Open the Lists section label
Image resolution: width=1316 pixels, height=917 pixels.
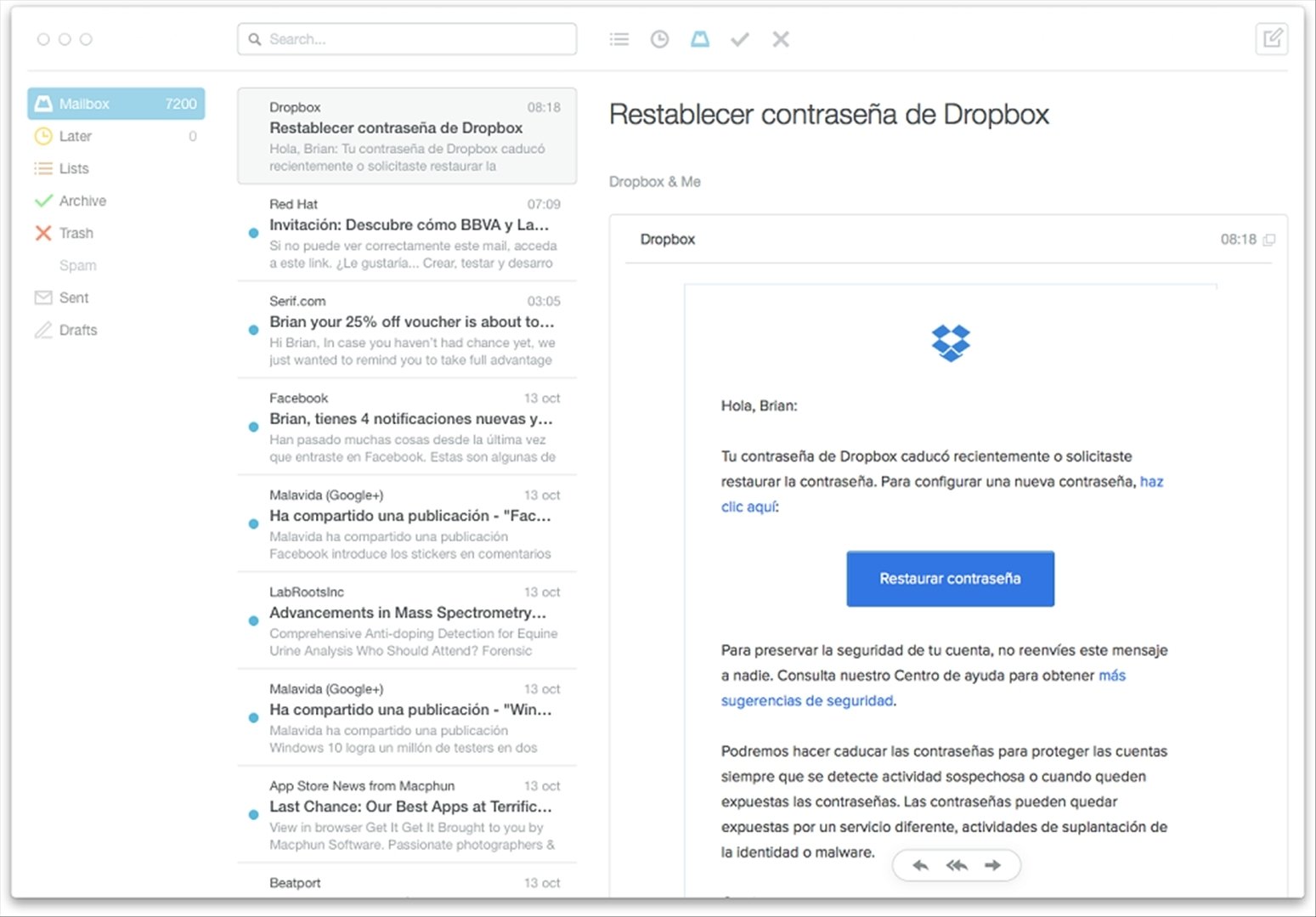(x=74, y=168)
